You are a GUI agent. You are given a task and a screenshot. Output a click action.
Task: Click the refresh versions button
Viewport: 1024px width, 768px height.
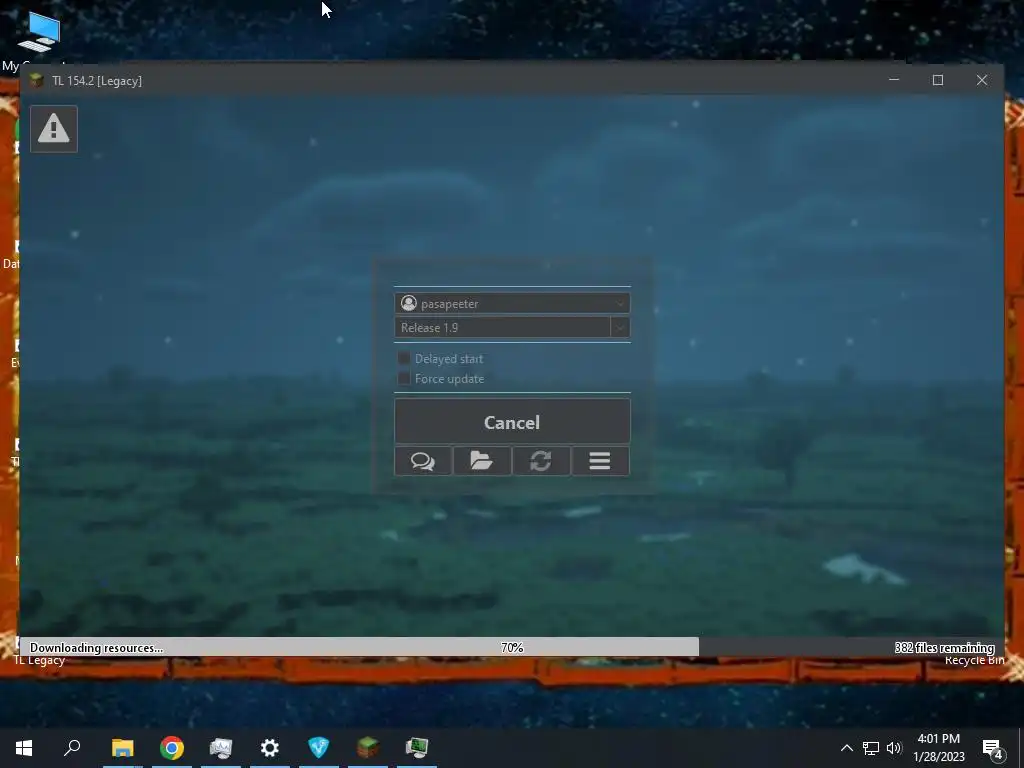coord(541,461)
